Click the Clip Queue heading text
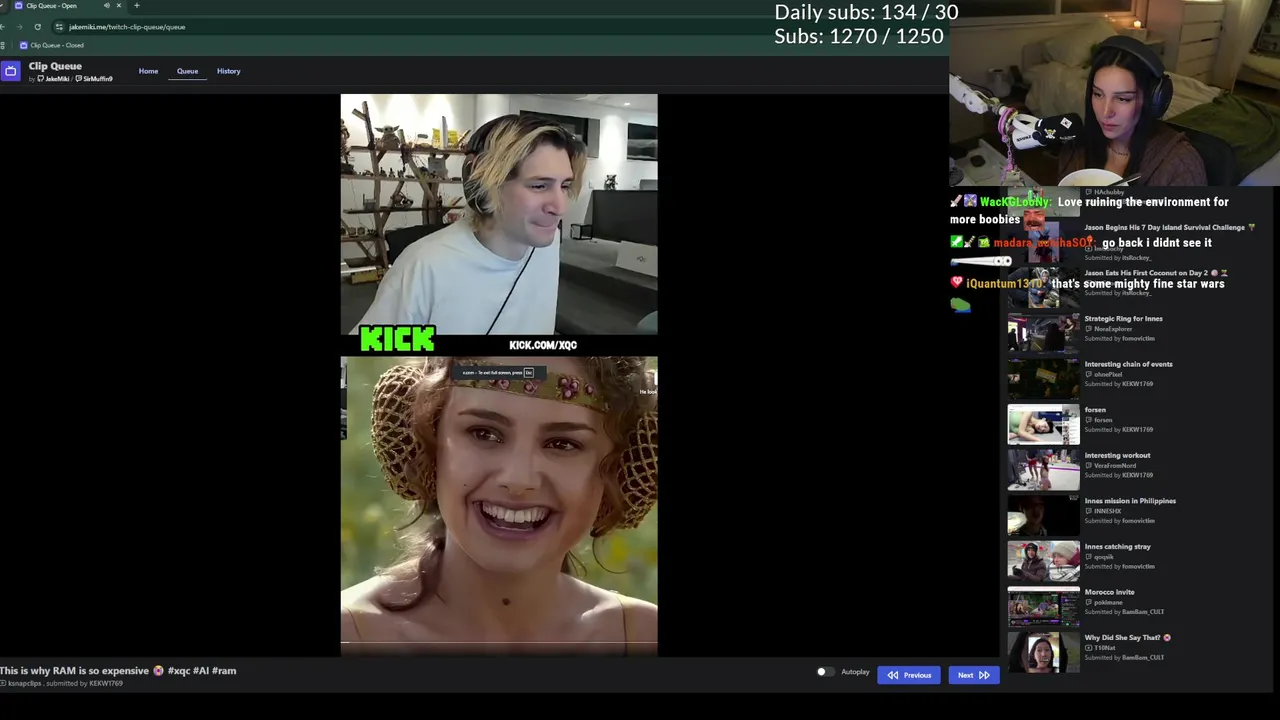 (x=55, y=66)
